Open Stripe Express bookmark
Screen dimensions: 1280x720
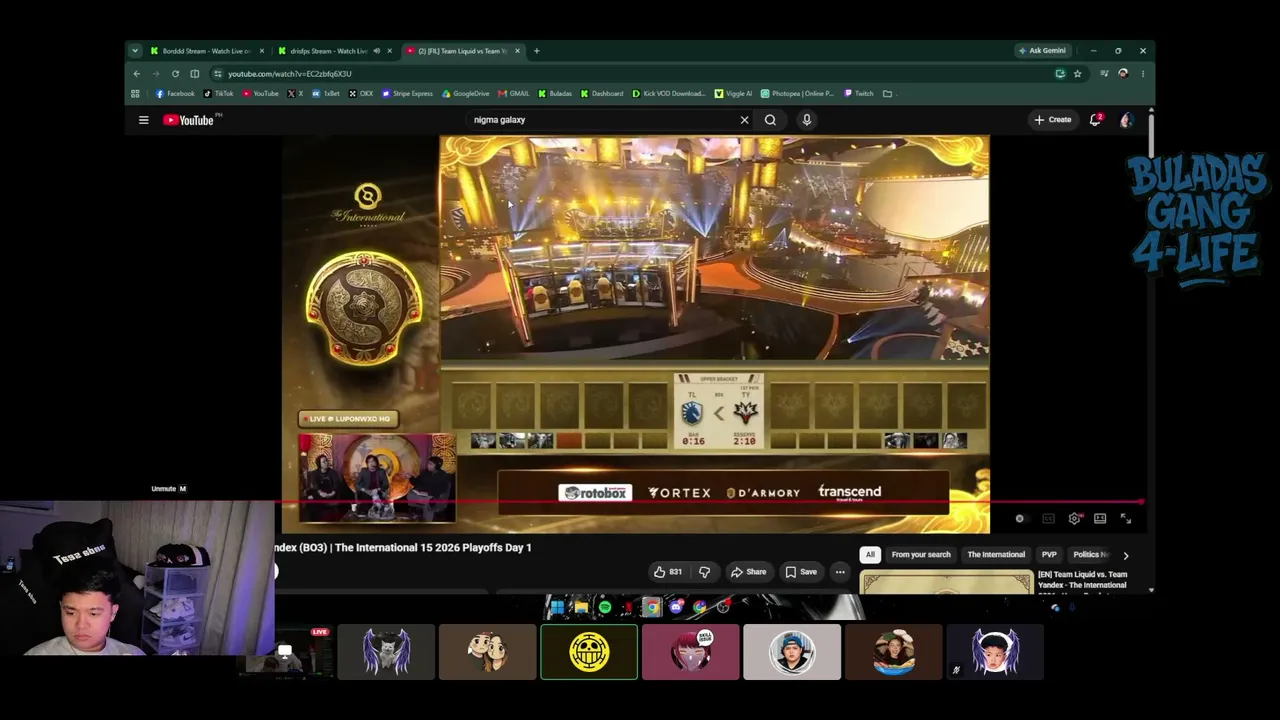pos(407,94)
